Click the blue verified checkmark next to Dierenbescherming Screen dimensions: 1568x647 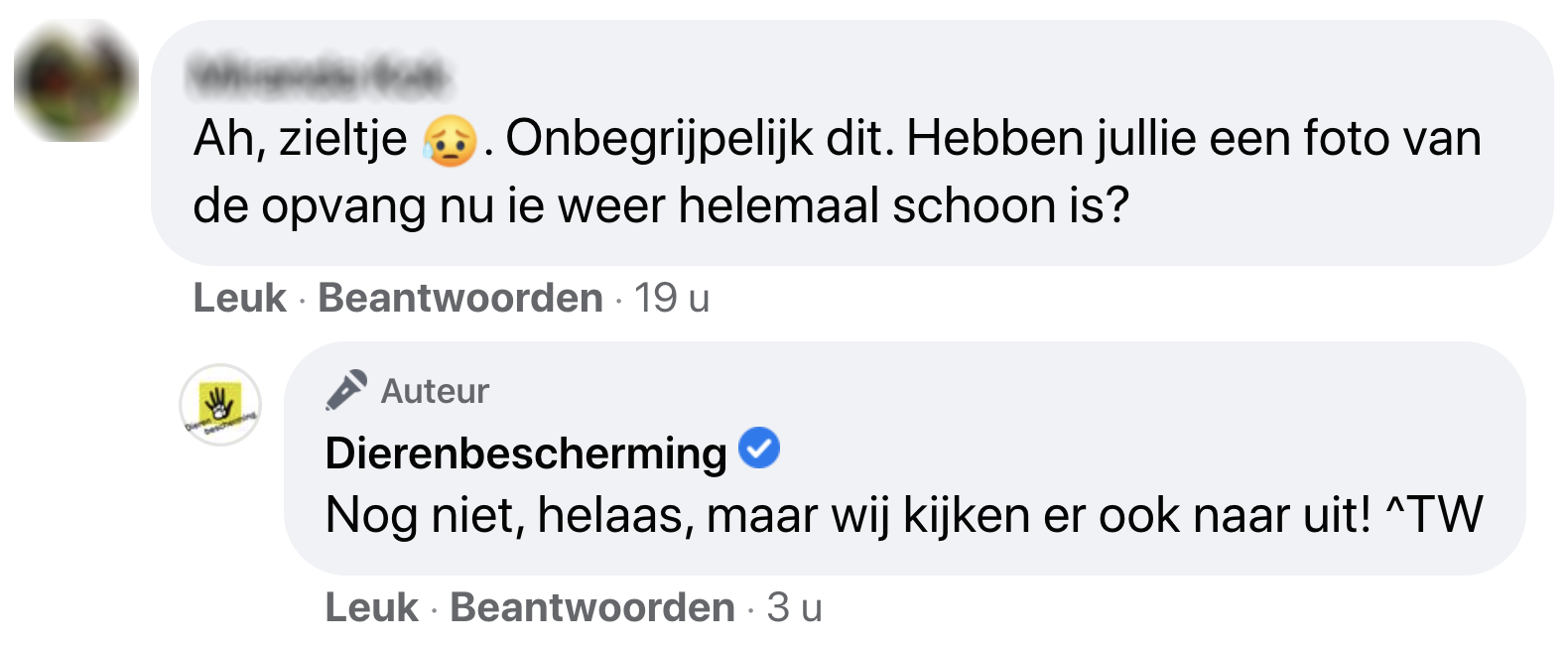click(x=760, y=449)
